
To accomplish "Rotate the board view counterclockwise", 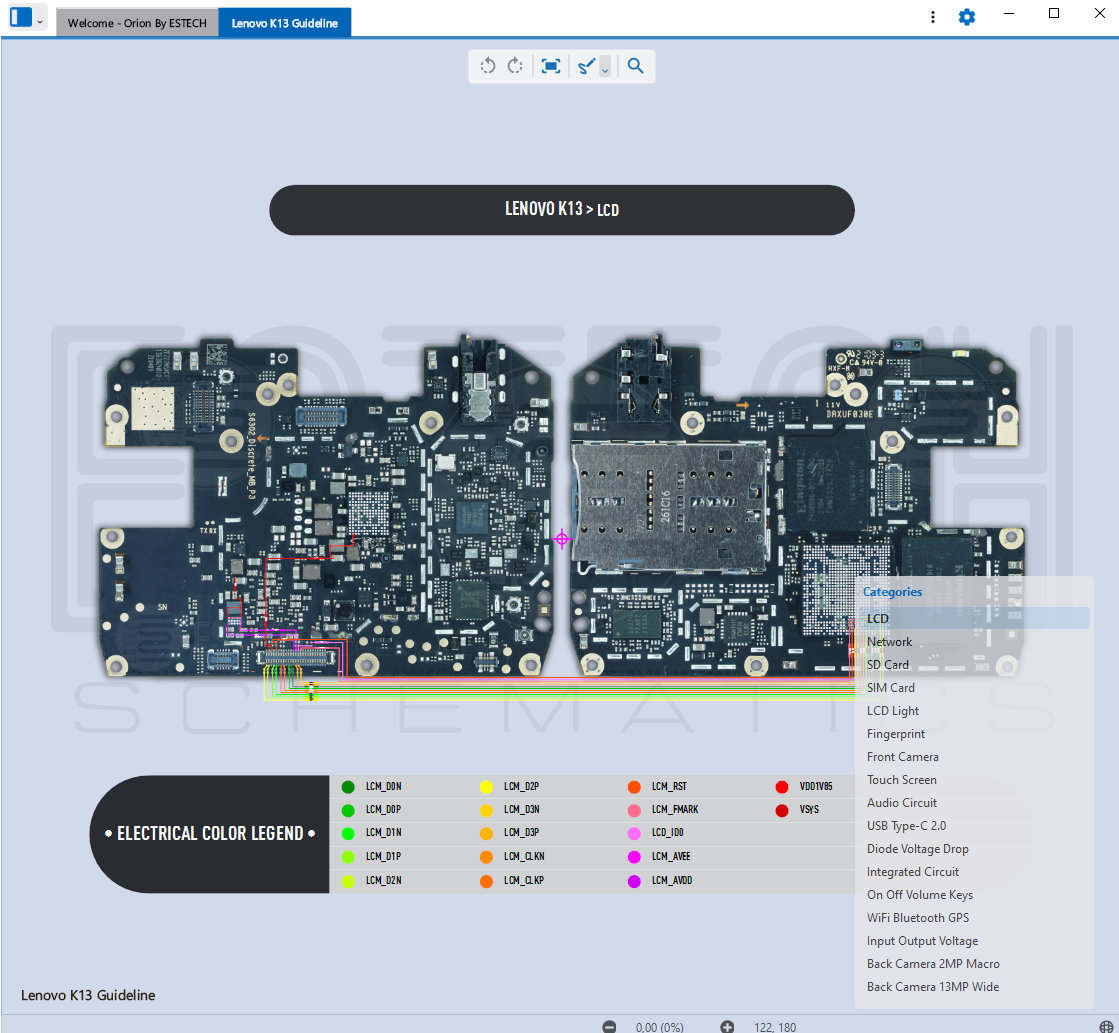I will pyautogui.click(x=487, y=66).
